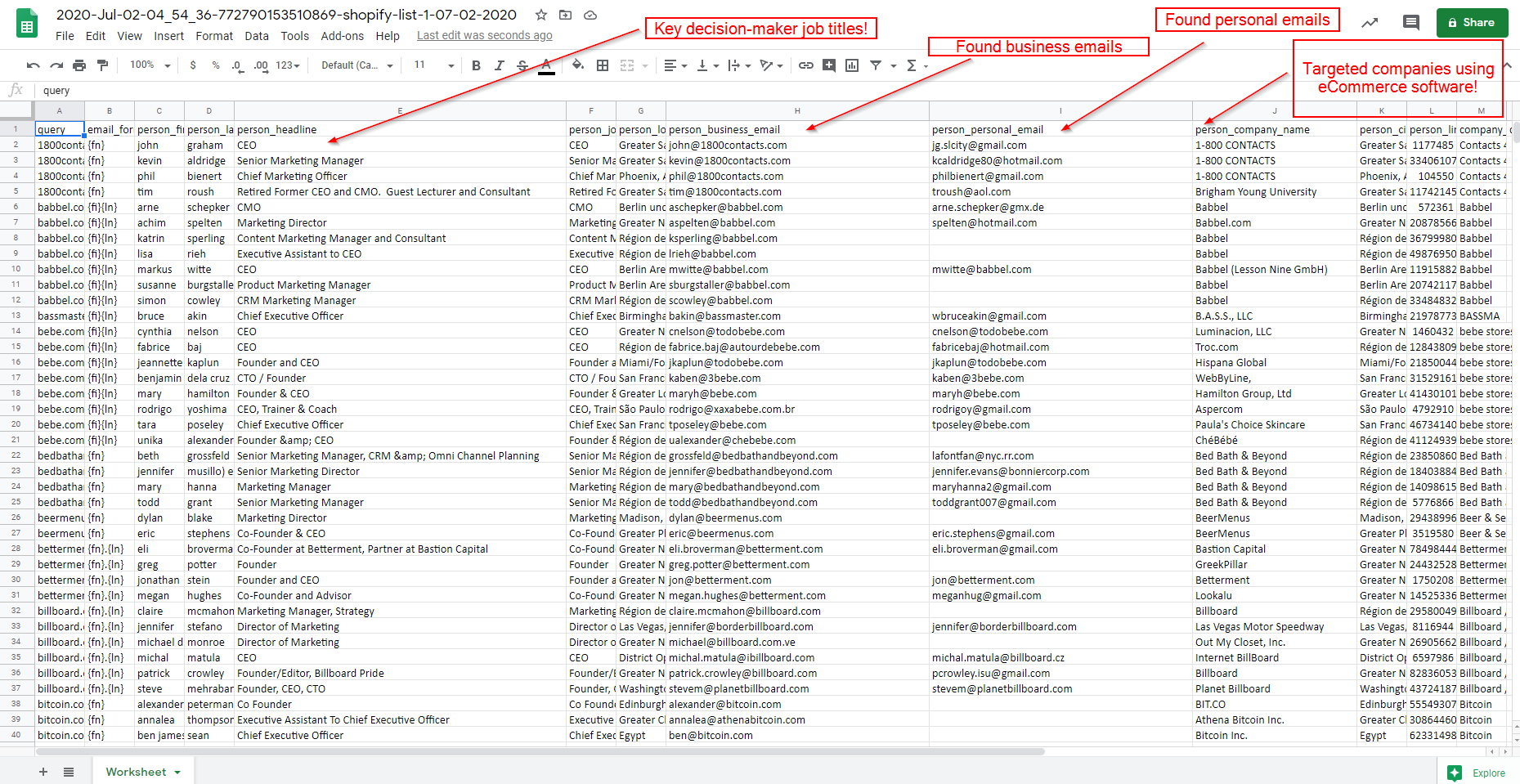Open vertical align dropdown
1520x784 pixels.
[x=707, y=65]
